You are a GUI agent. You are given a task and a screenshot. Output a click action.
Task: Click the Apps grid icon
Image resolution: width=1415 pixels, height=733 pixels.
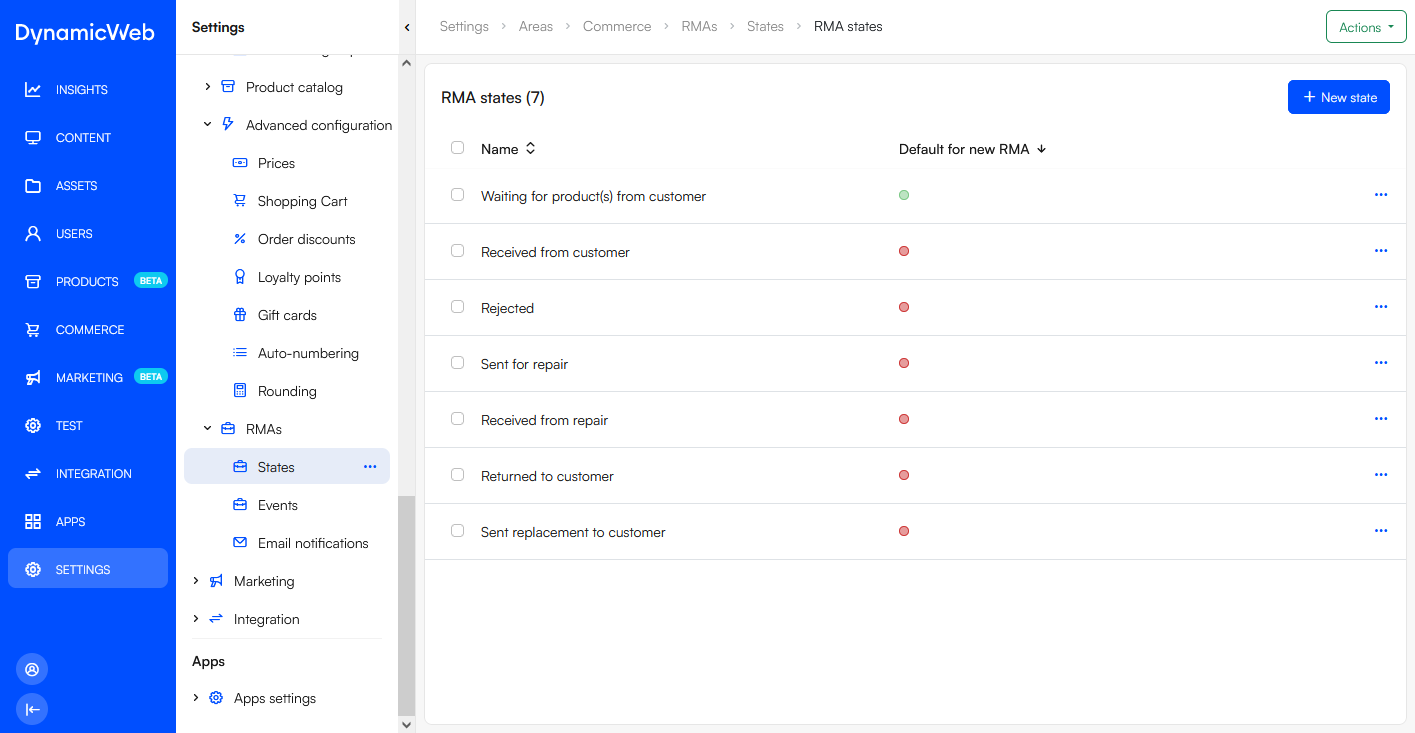coord(33,522)
